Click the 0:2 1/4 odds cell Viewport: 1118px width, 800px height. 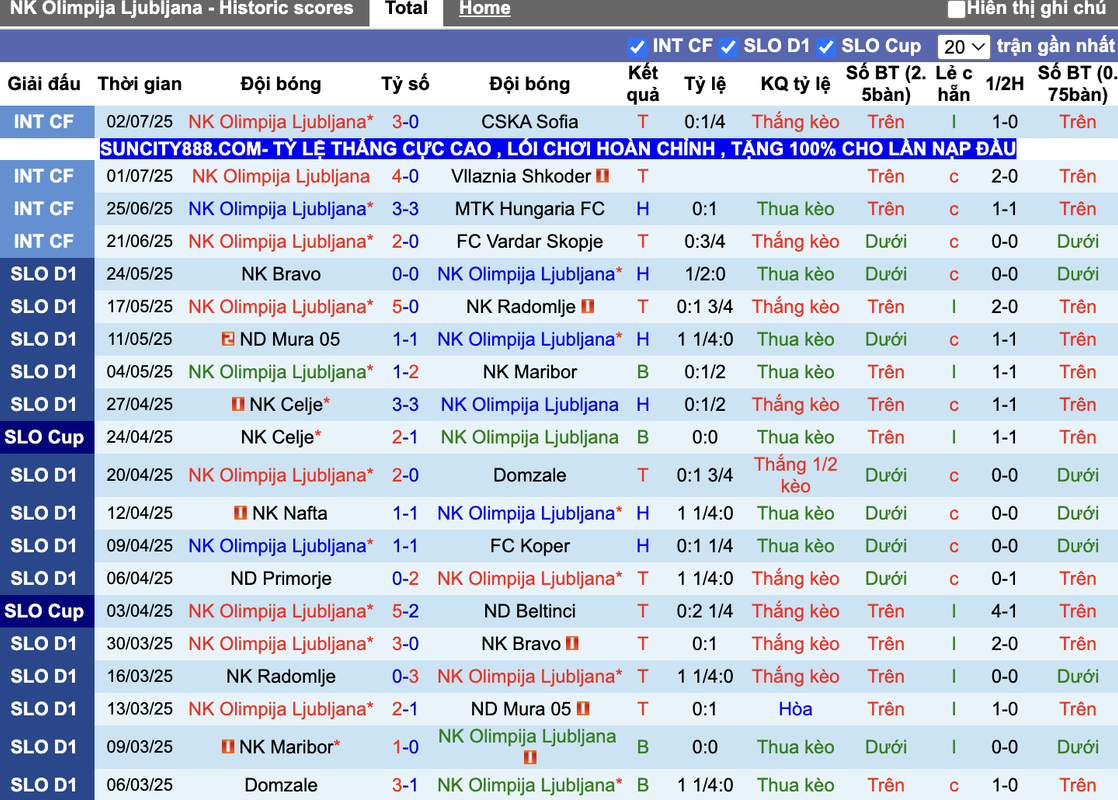click(704, 611)
